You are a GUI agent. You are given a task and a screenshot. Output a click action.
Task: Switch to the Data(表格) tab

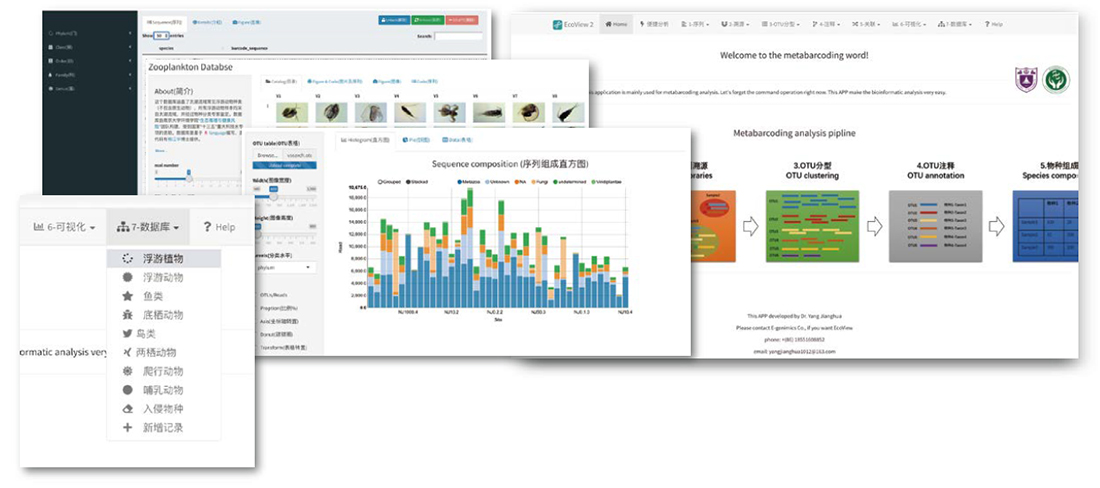459,140
